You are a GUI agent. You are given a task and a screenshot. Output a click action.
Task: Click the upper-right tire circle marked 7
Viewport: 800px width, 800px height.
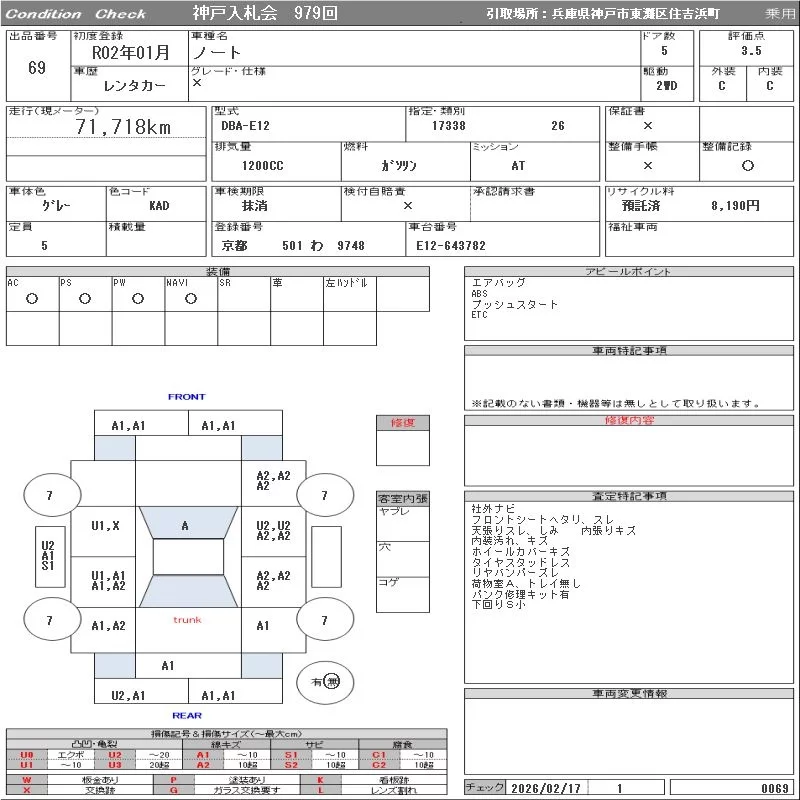[x=324, y=495]
